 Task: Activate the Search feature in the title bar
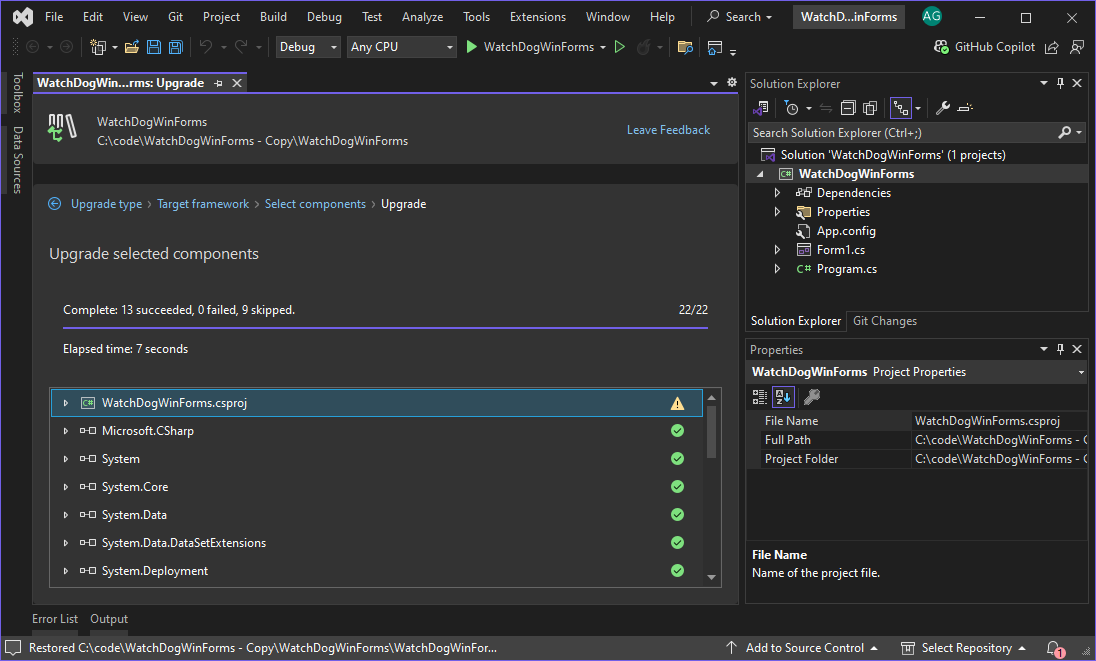739,16
